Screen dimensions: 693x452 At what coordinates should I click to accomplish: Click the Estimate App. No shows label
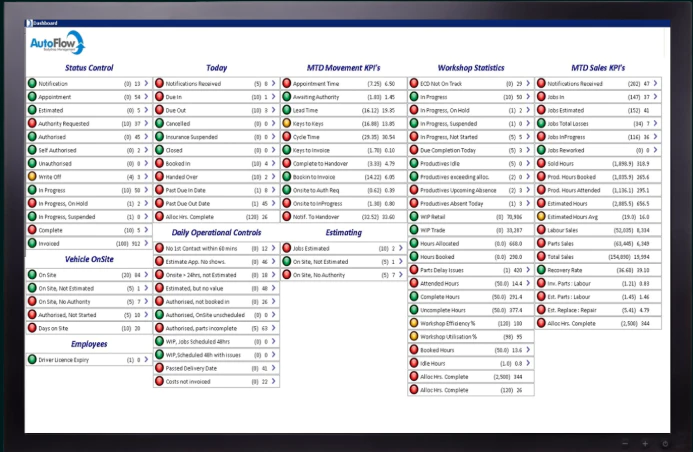coord(195,262)
